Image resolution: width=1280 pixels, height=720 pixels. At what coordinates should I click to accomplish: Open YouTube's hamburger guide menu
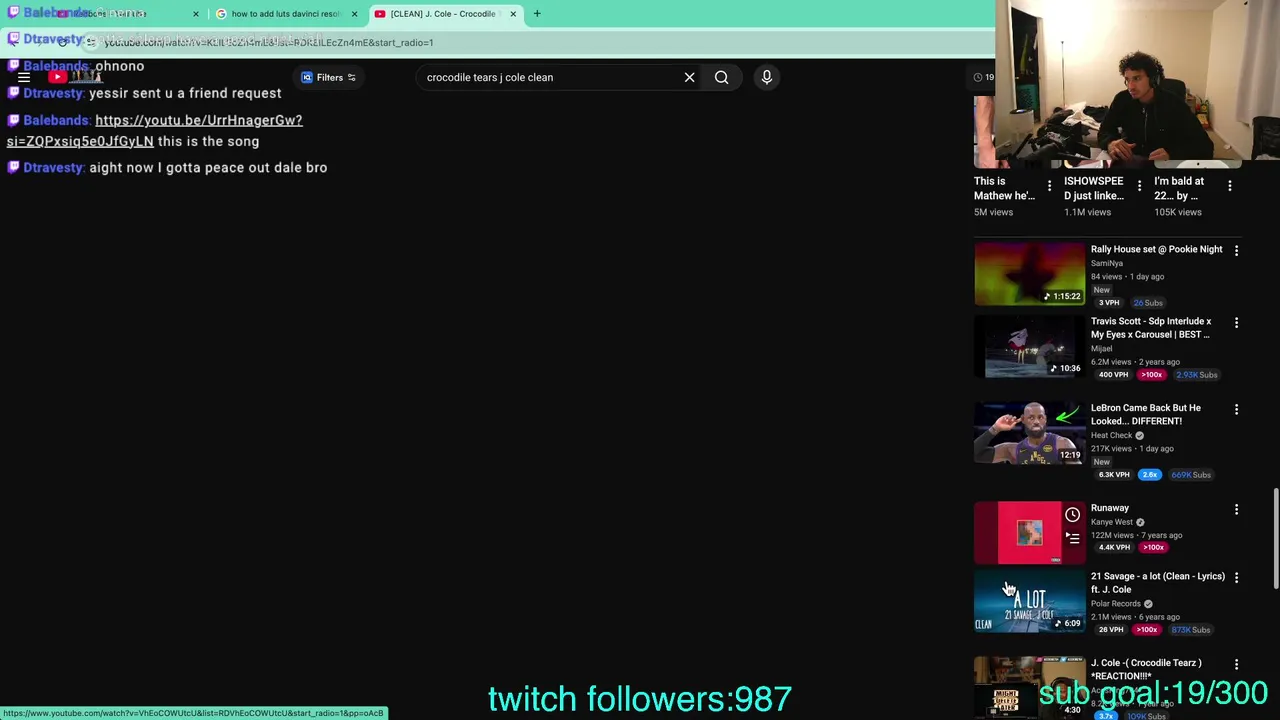click(x=24, y=77)
